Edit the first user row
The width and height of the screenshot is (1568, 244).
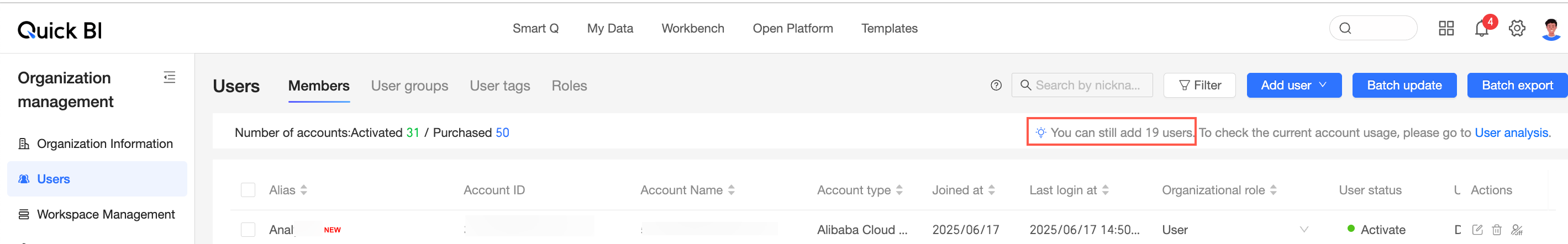[1477, 230]
